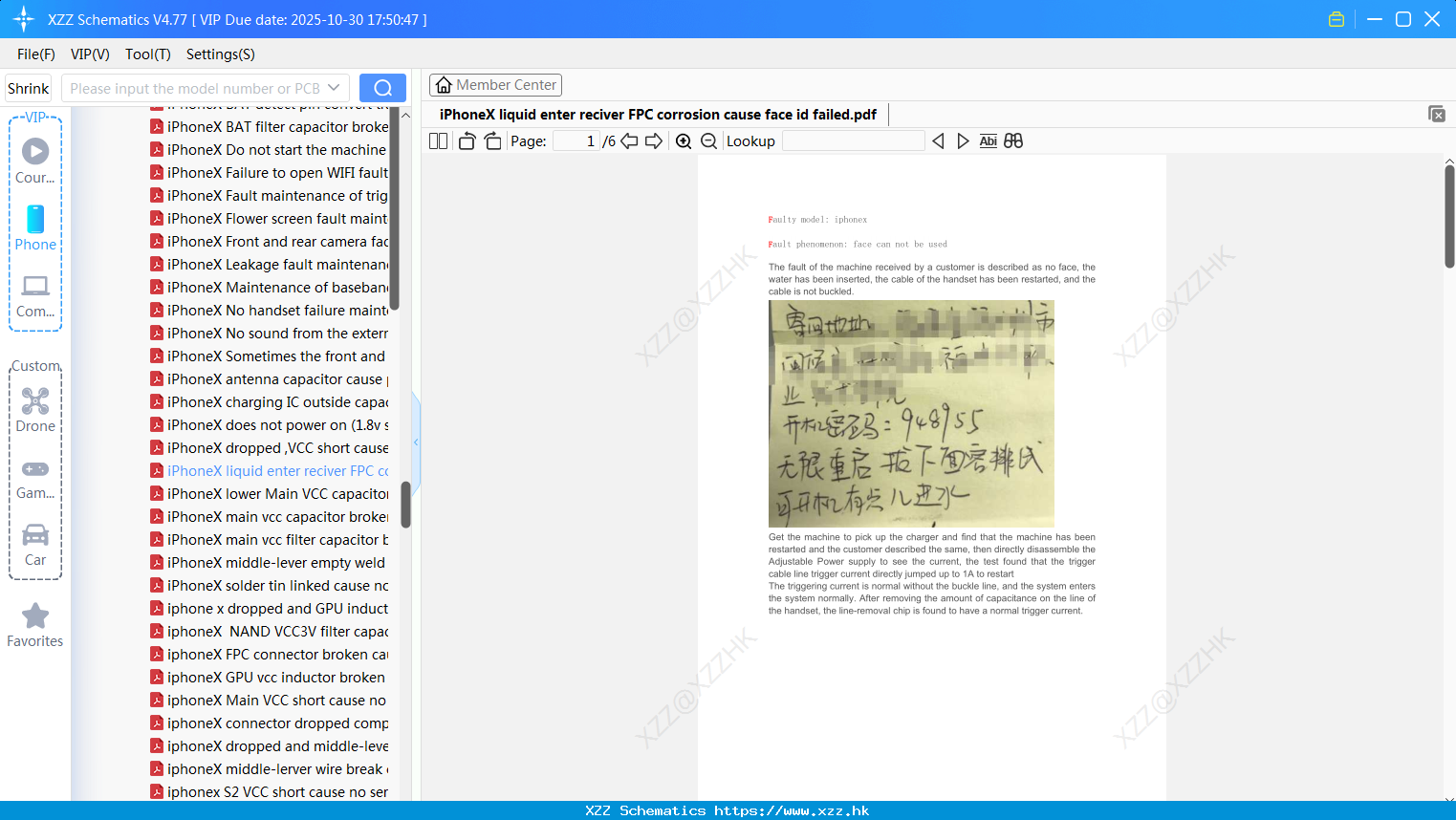Image resolution: width=1456 pixels, height=820 pixels.
Task: Open the Drone category
Action: (x=35, y=411)
